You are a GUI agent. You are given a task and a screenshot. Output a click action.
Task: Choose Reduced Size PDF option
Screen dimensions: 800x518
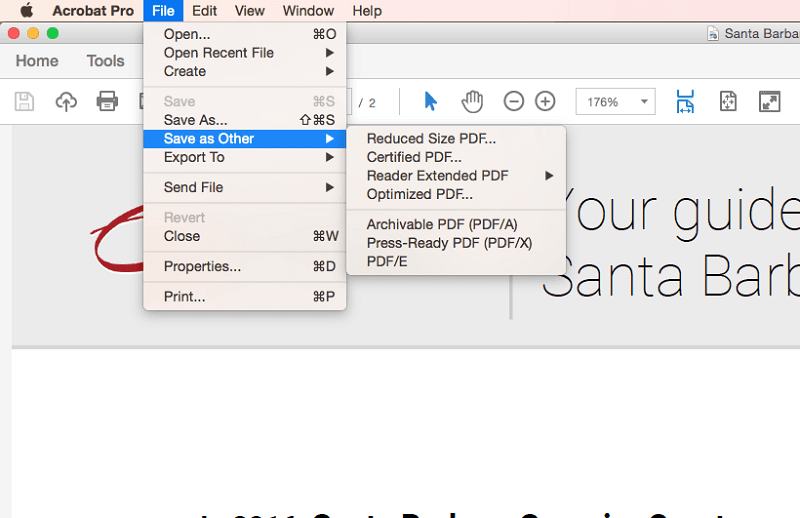[x=431, y=139]
